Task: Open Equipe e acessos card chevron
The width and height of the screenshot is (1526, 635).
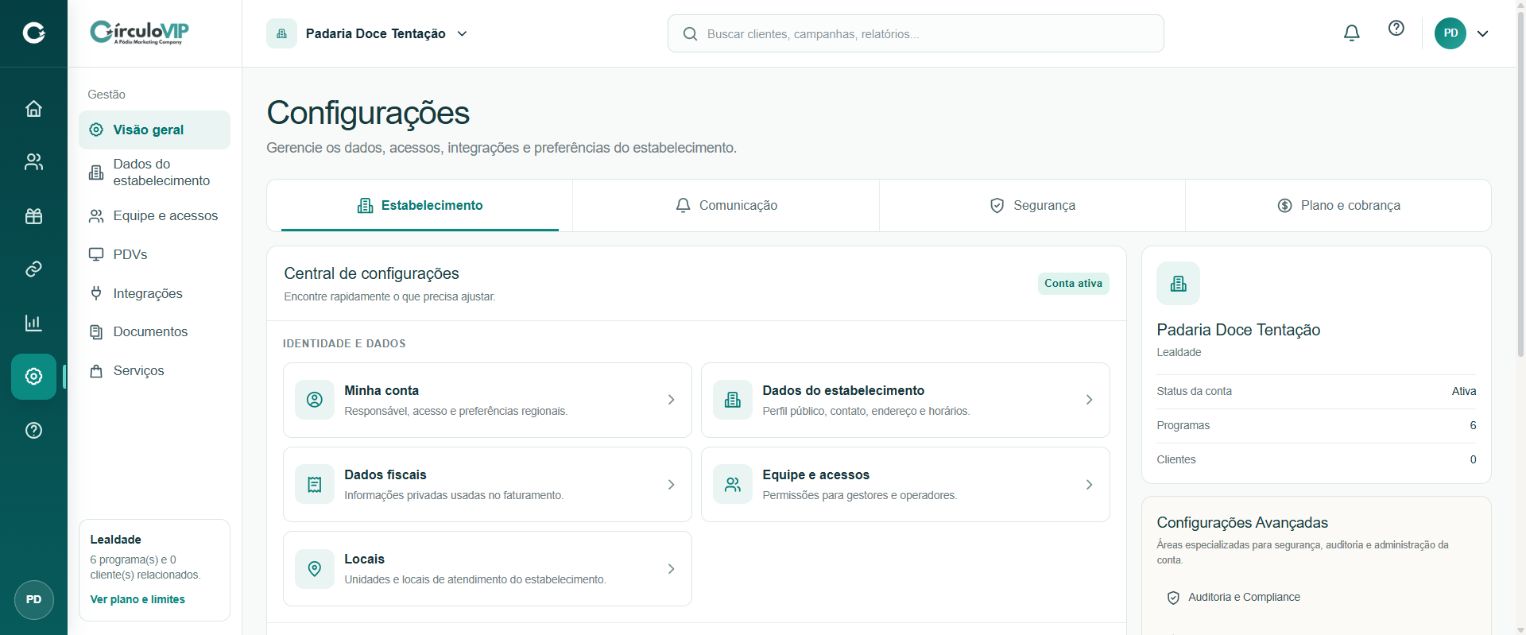Action: tap(1089, 484)
